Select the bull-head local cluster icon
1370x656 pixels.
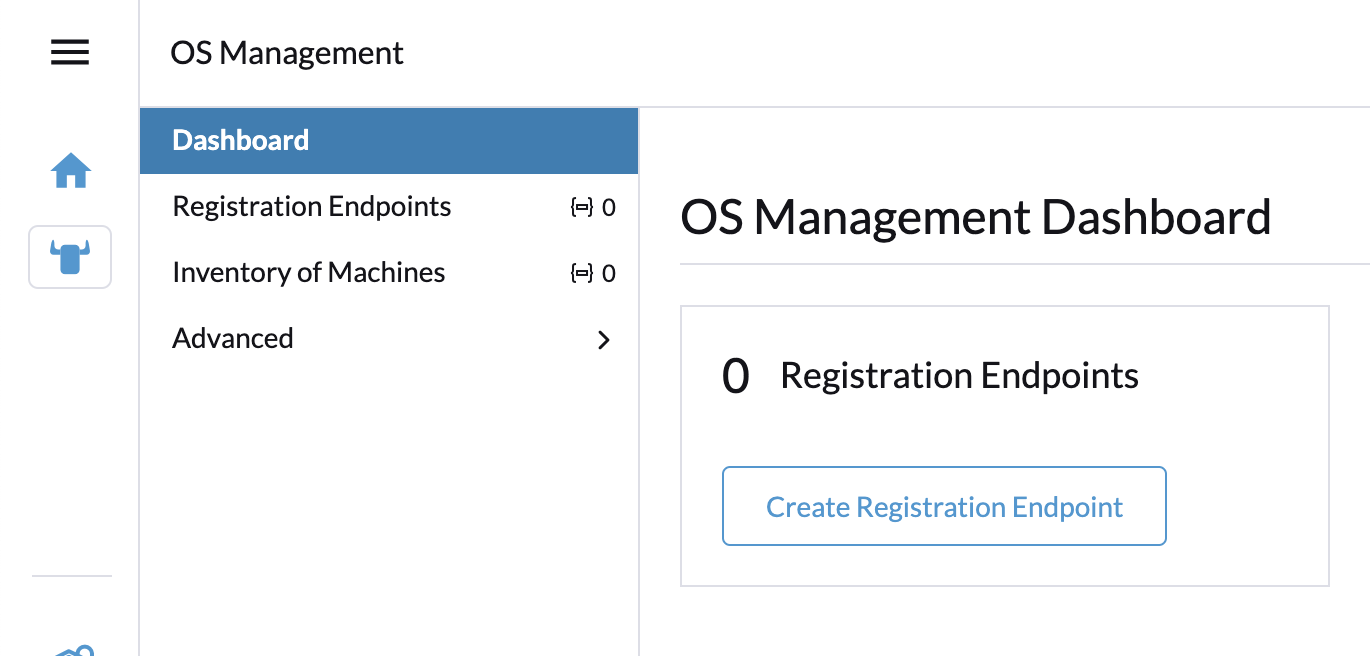point(70,257)
